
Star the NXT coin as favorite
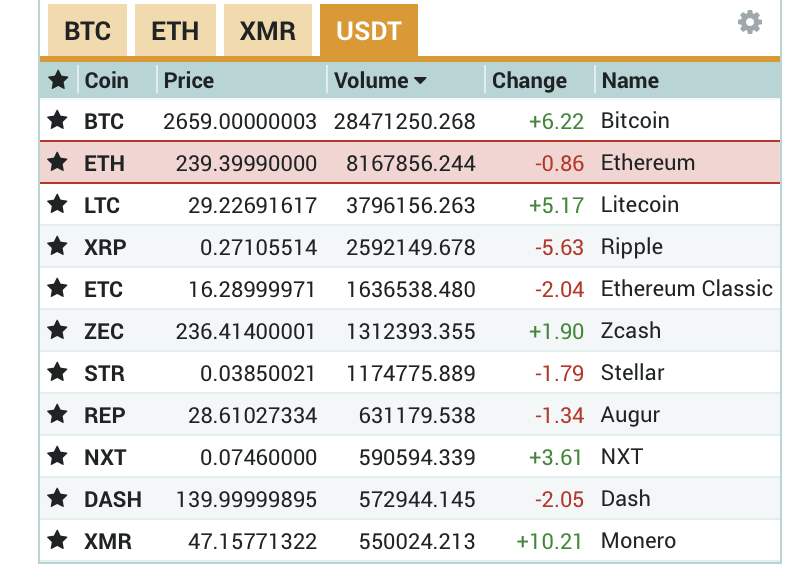tap(58, 457)
